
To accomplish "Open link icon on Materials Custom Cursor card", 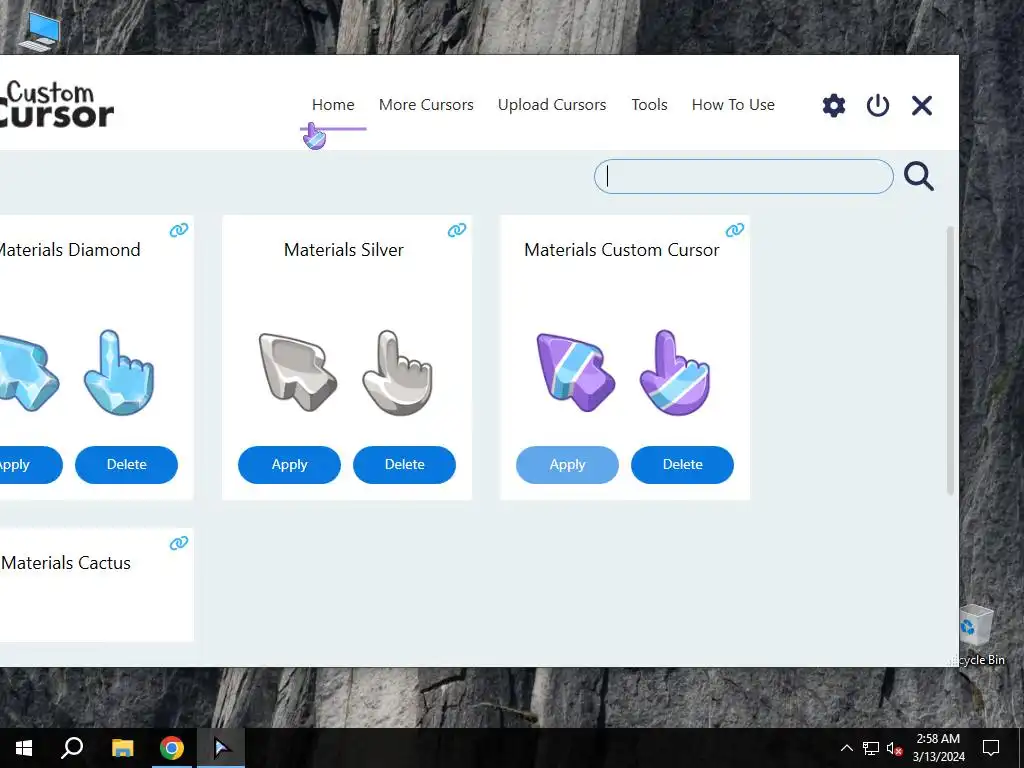I will 735,230.
